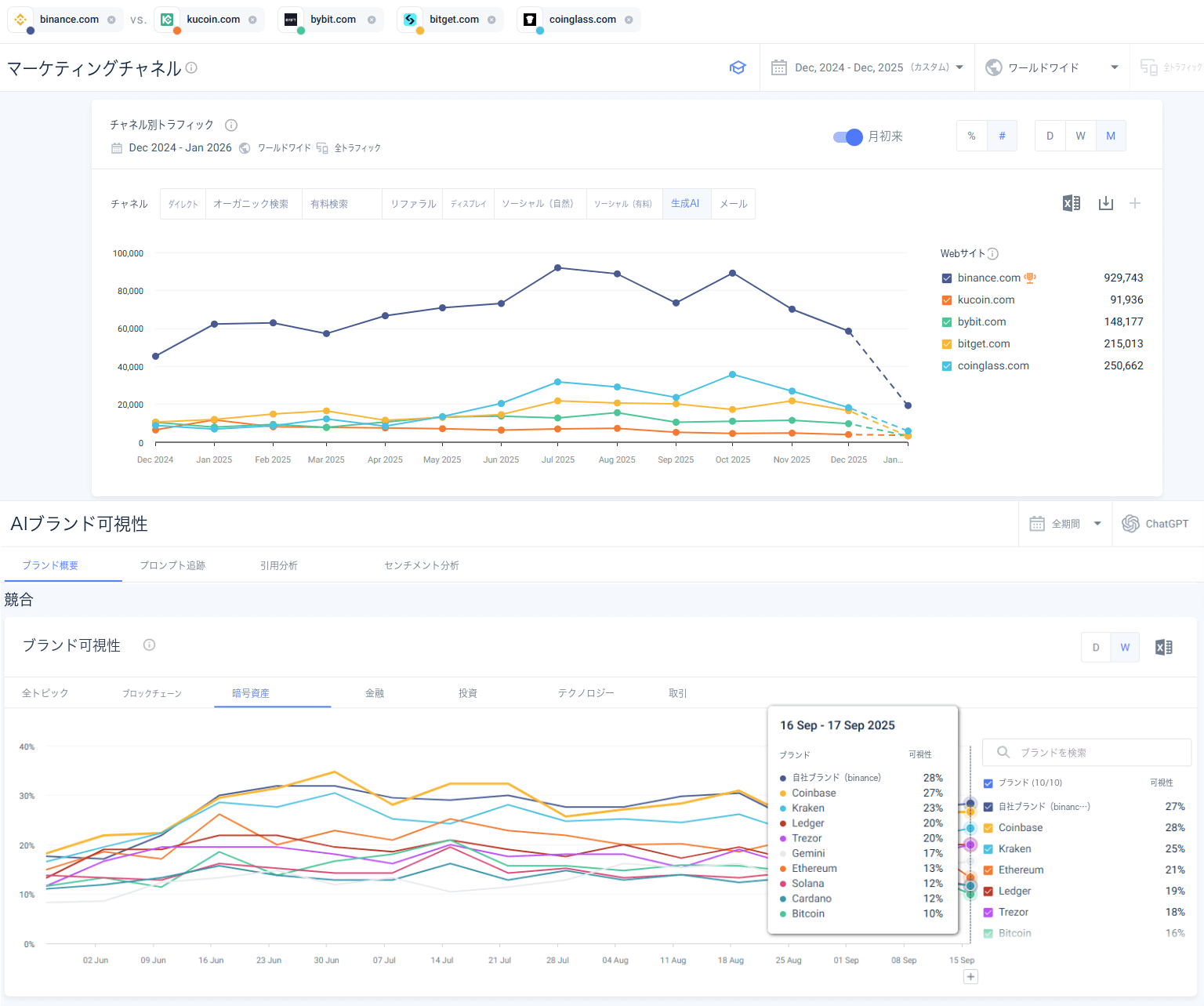The height and width of the screenshot is (1006, 1204).
Task: Open the プロンプト追跡 tab
Action: click(172, 565)
